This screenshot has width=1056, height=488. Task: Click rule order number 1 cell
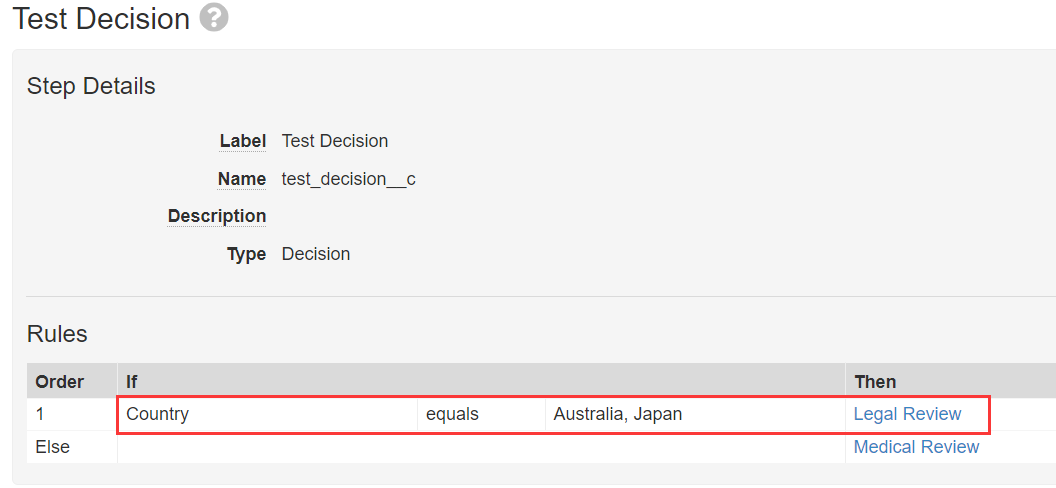[41, 414]
